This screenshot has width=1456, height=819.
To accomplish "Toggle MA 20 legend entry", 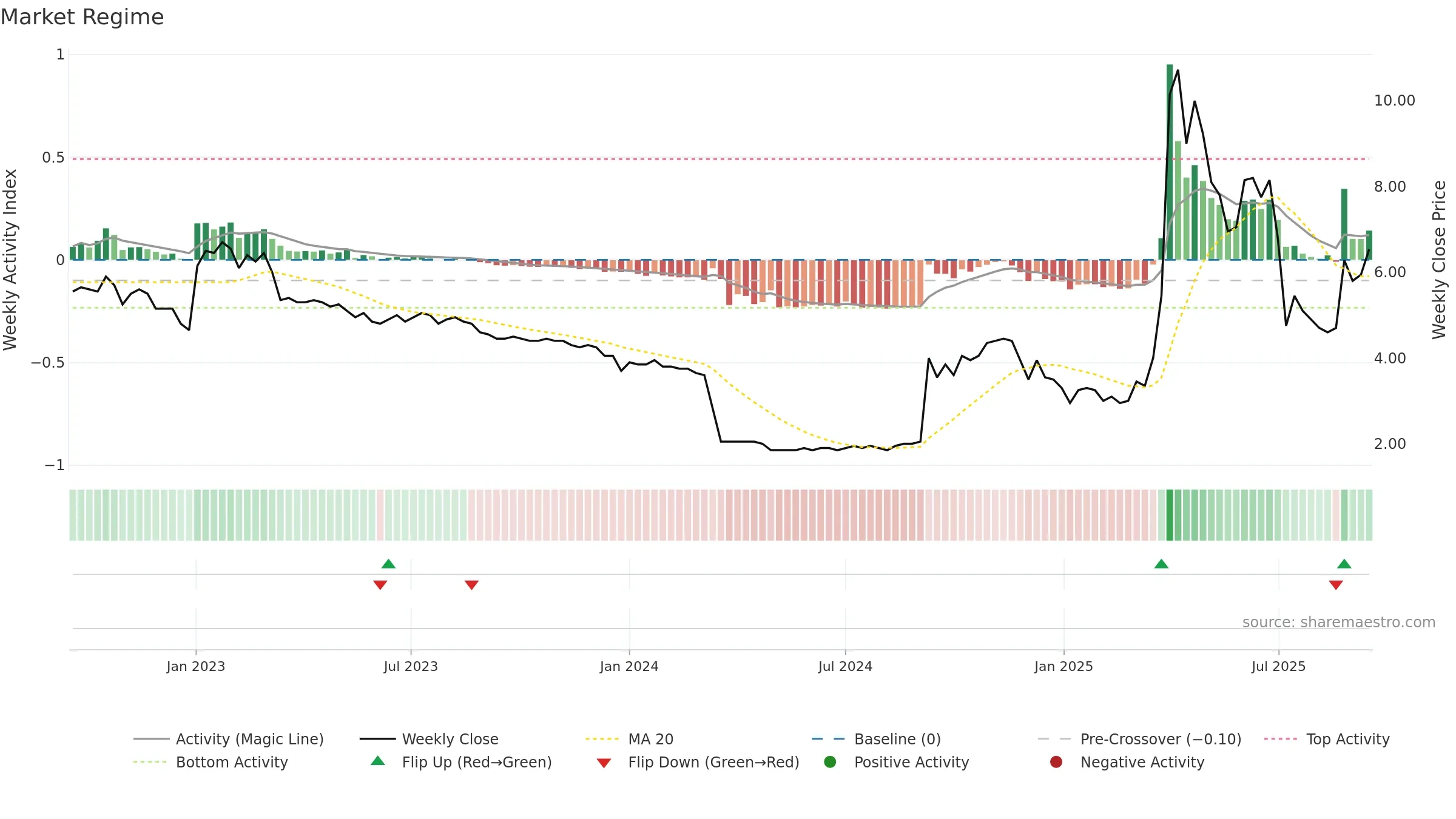I will (629, 739).
